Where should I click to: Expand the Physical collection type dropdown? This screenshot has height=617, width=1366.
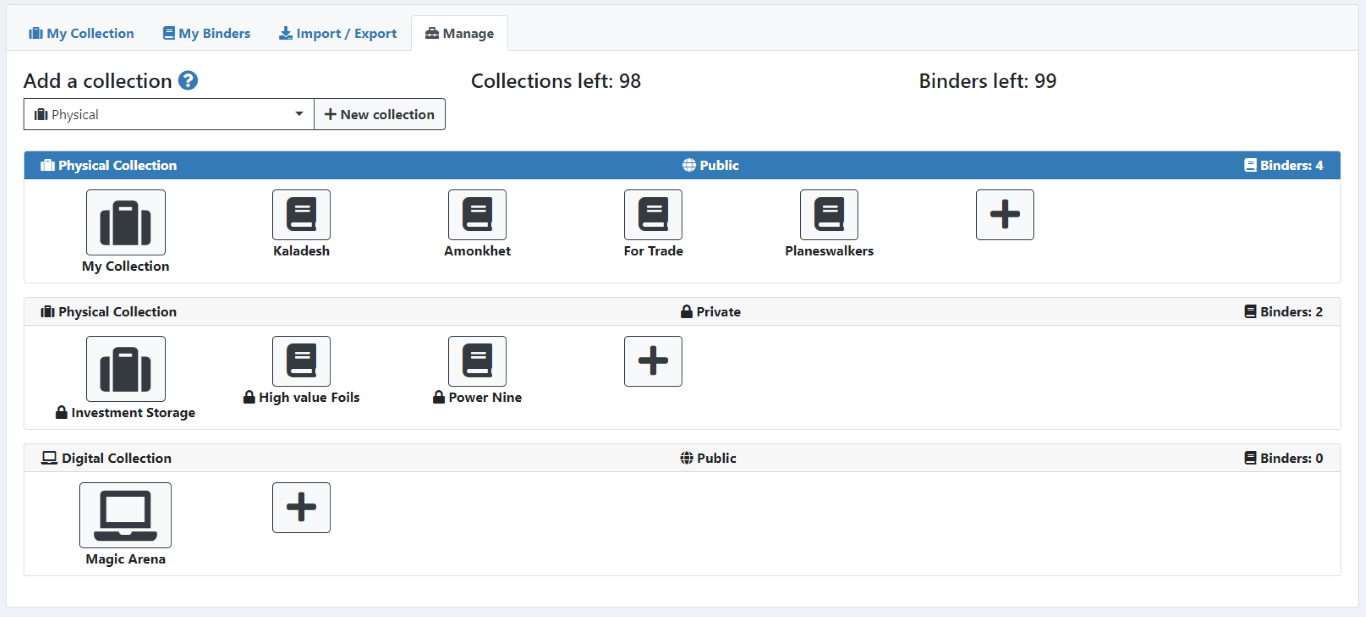coord(169,114)
